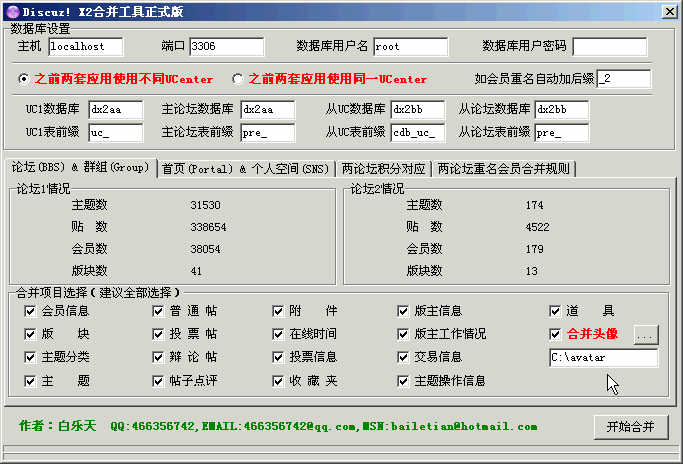The height and width of the screenshot is (464, 683).
Task: Edit the 主论坛数据库 field
Action: click(267, 110)
